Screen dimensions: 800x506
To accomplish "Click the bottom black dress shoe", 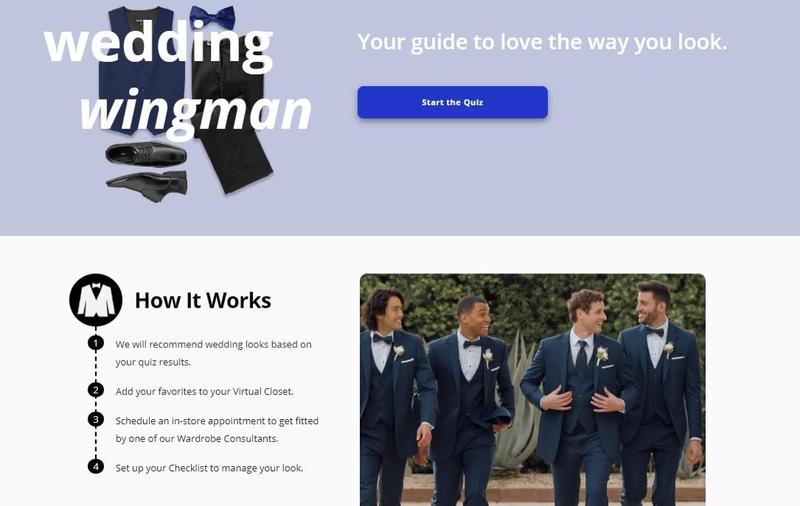I will [147, 186].
